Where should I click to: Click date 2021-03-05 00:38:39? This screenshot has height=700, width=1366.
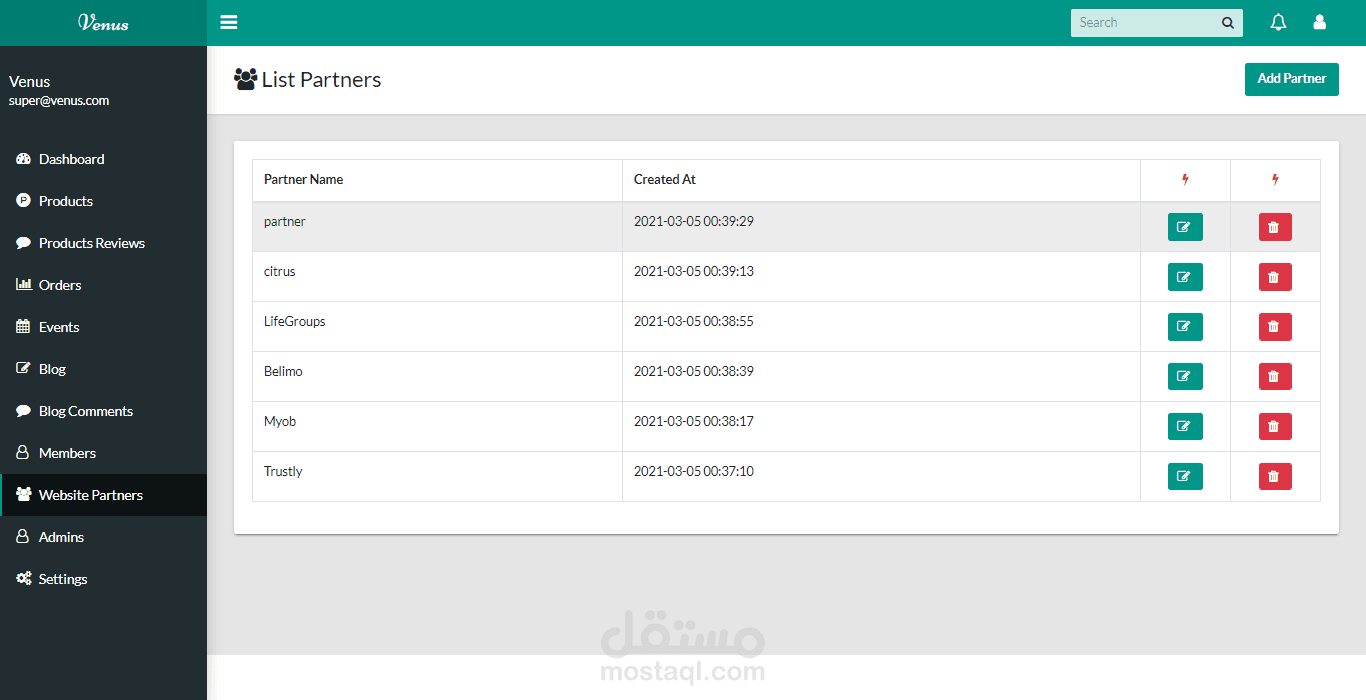694,371
